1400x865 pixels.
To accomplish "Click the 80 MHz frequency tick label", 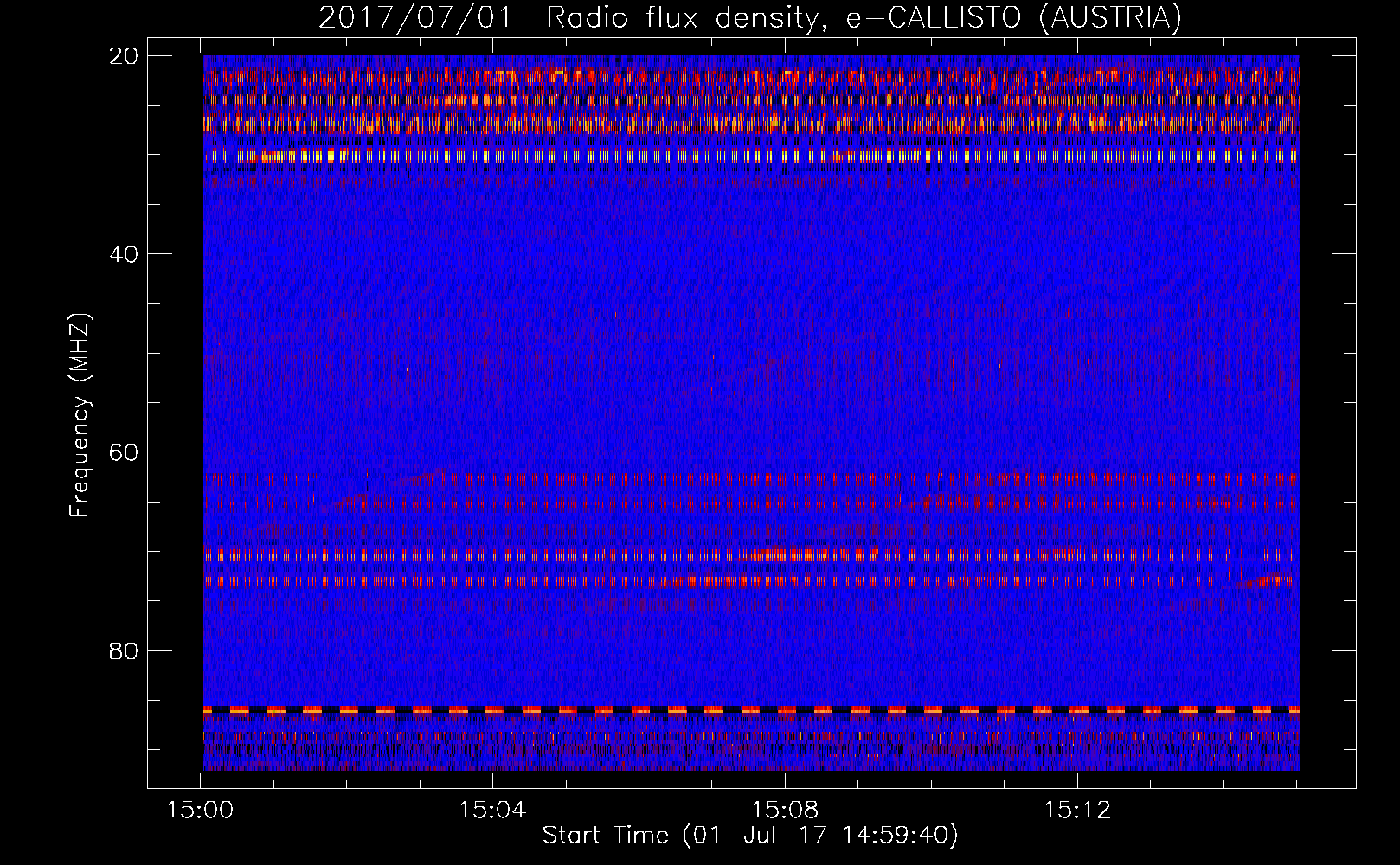I will 125,650.
